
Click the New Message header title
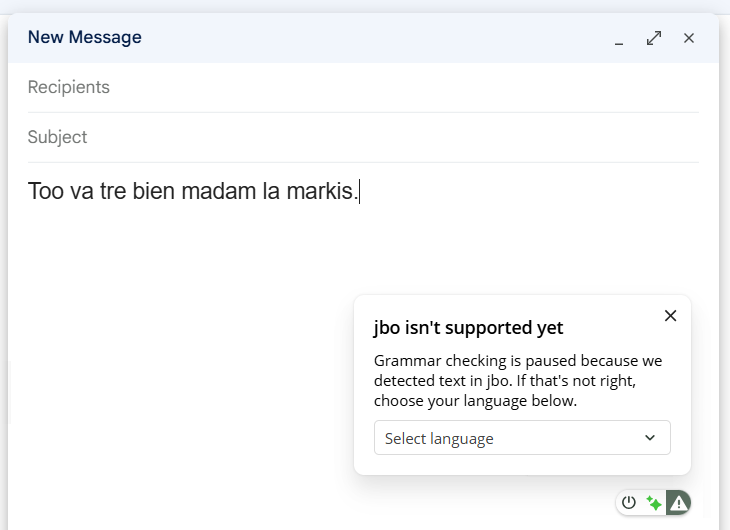(85, 37)
